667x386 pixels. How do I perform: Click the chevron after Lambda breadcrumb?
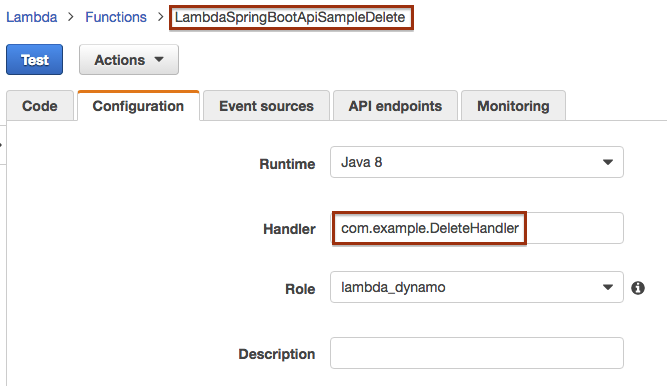71,17
